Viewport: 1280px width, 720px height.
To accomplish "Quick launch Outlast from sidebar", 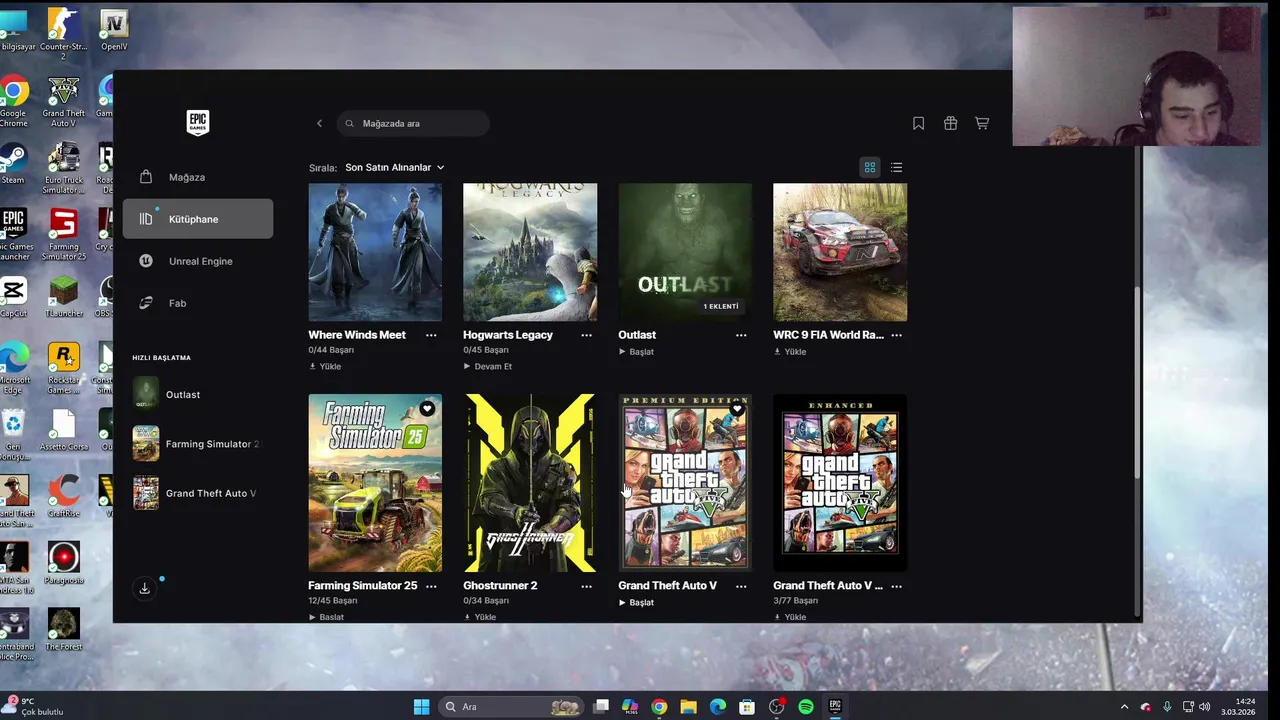I will coord(197,394).
